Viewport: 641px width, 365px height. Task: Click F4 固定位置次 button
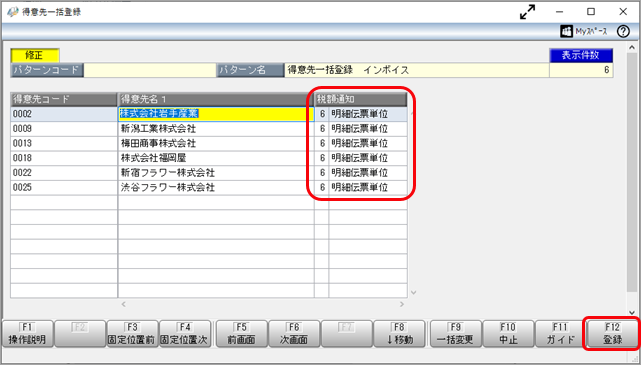tap(185, 334)
